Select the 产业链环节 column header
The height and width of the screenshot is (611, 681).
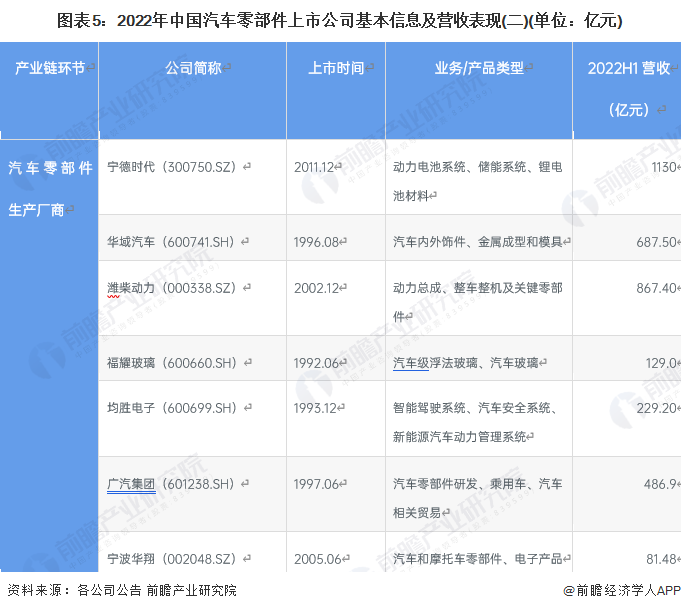(x=50, y=68)
